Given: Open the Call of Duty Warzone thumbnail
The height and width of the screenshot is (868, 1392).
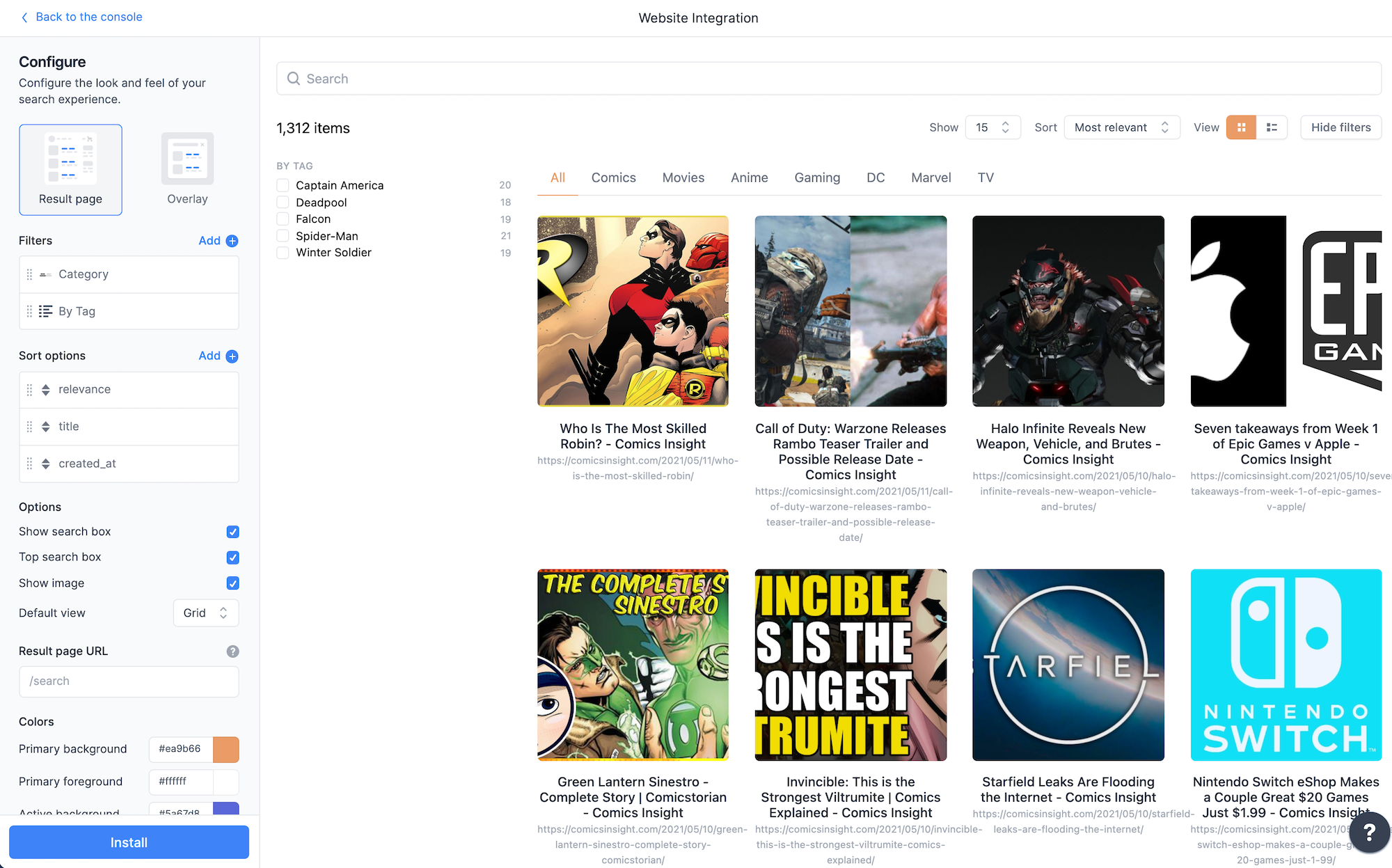Looking at the screenshot, I should pyautogui.click(x=851, y=311).
